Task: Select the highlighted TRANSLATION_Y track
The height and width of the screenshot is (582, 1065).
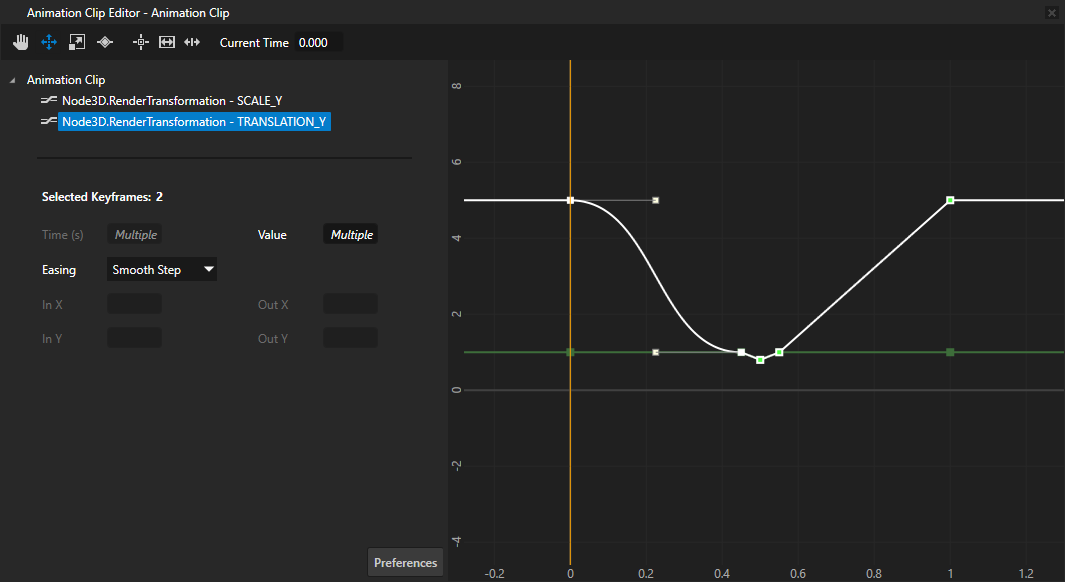Action: (195, 122)
